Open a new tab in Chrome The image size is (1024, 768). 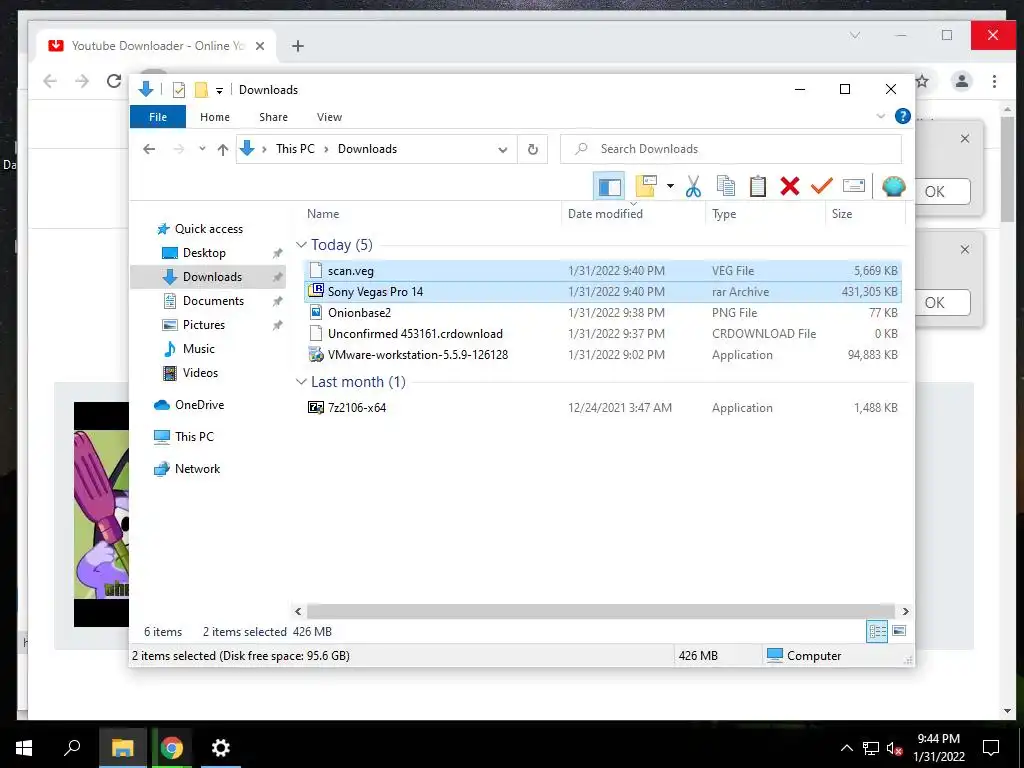(x=298, y=46)
